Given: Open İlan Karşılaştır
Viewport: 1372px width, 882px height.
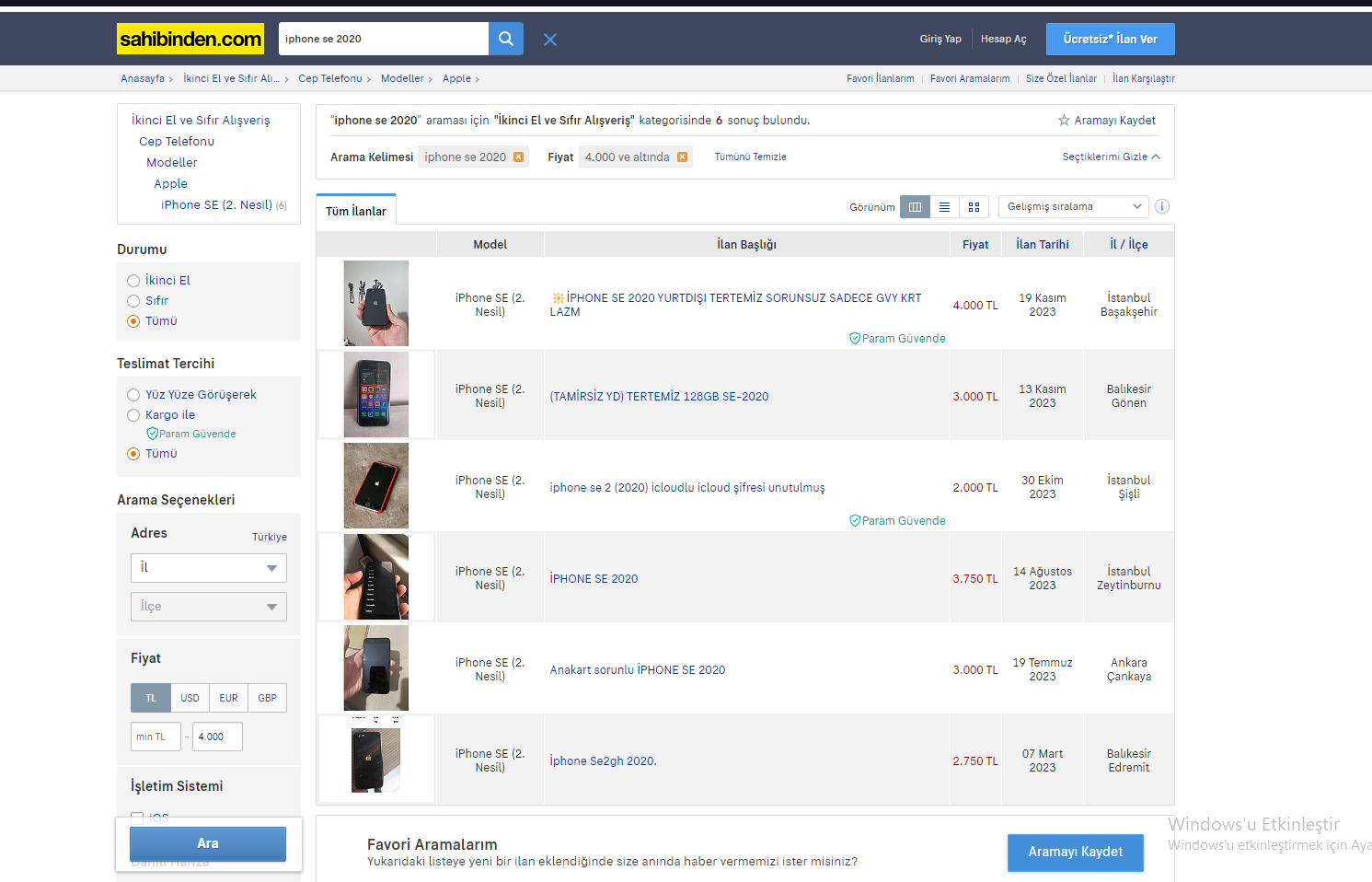Looking at the screenshot, I should pyautogui.click(x=1144, y=78).
